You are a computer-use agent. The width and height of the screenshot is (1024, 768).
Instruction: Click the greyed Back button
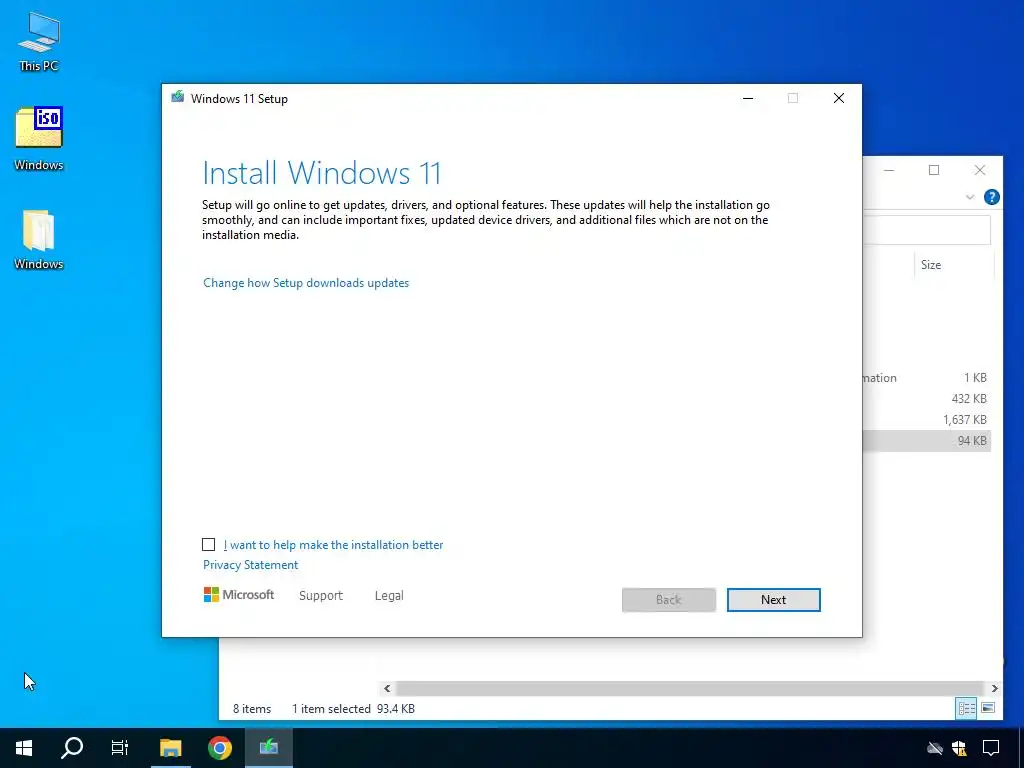pos(669,600)
